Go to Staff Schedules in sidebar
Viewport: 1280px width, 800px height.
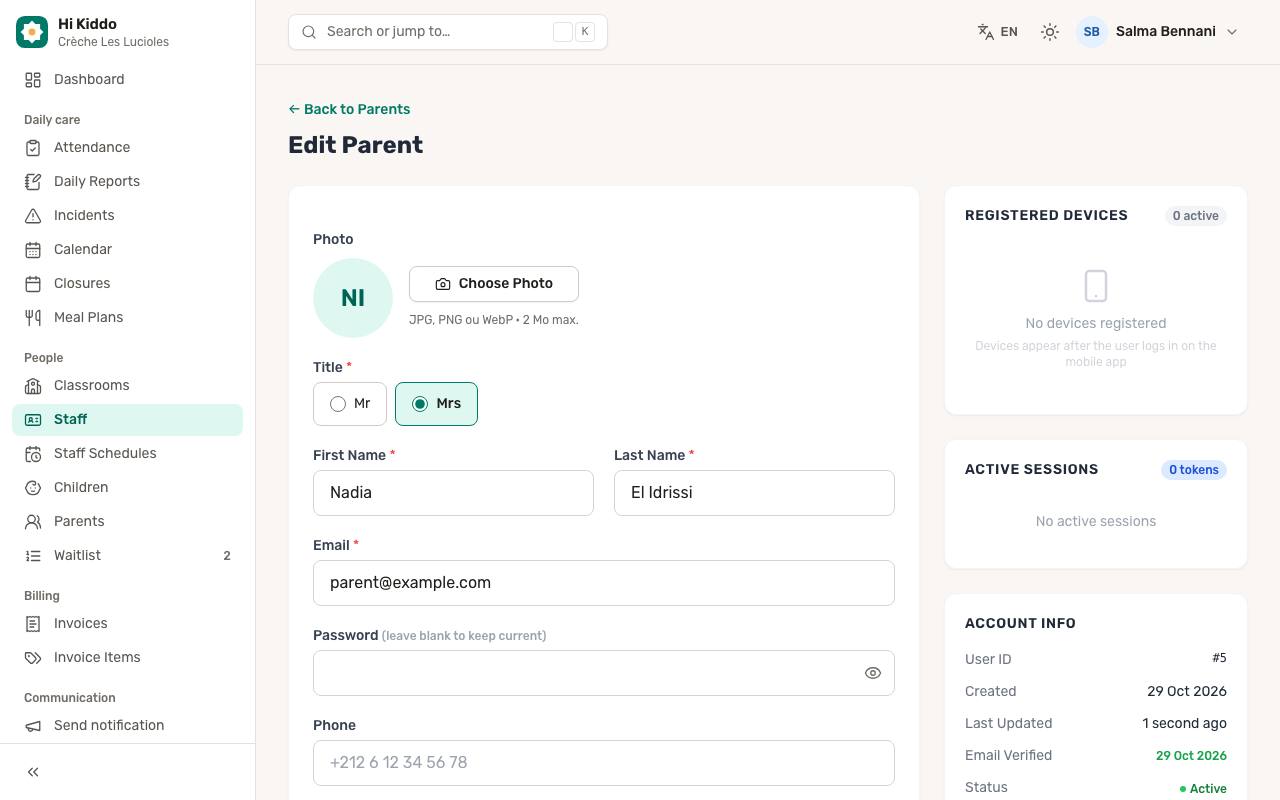tap(127, 454)
